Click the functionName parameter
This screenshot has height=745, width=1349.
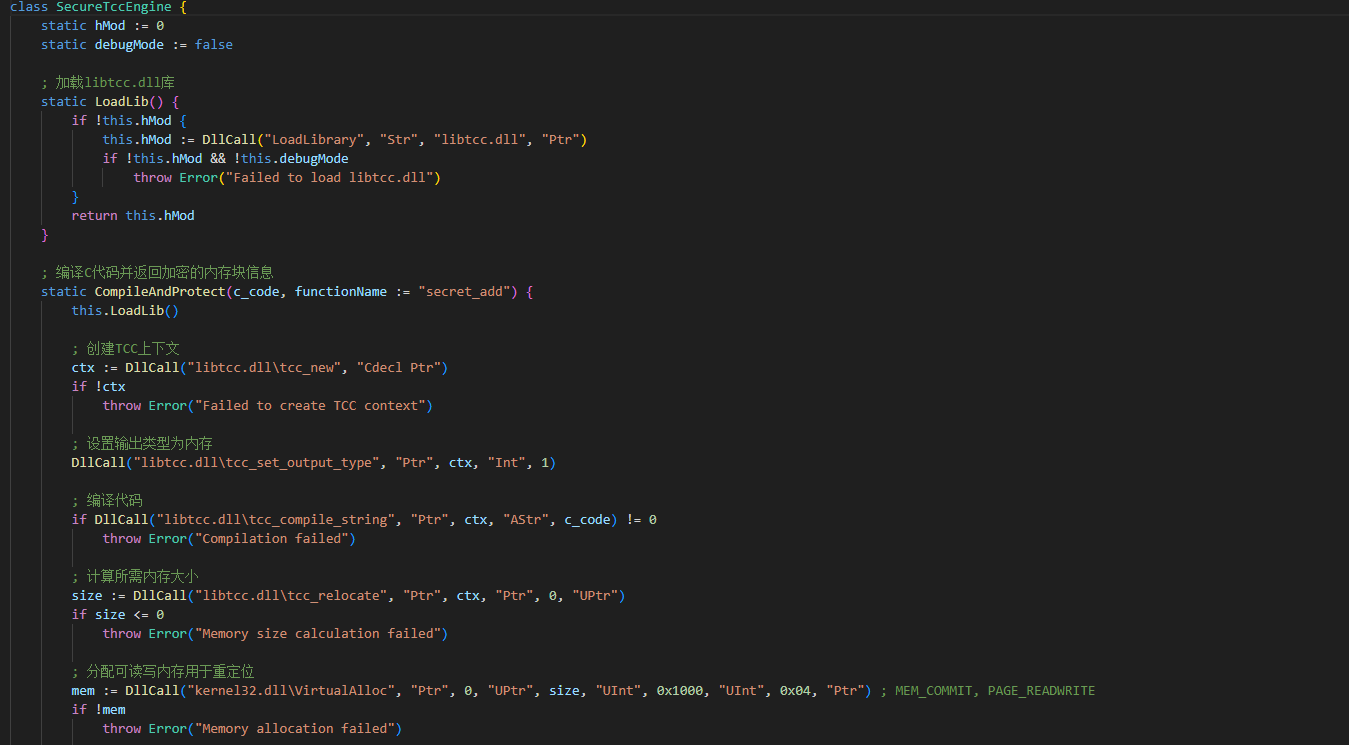coord(341,292)
